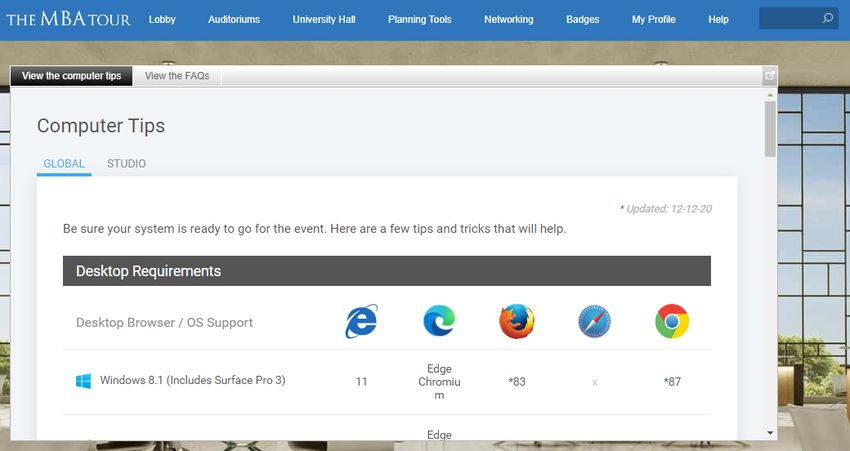Image resolution: width=850 pixels, height=451 pixels.
Task: Click the Safari x cell for Windows 8.1
Action: tap(595, 382)
